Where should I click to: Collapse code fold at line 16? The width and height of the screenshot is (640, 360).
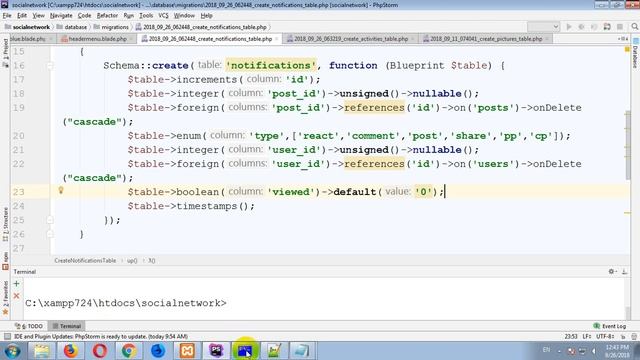pos(50,65)
